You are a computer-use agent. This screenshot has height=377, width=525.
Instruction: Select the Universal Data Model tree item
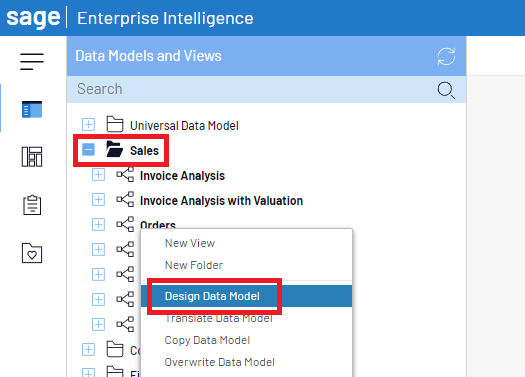click(184, 126)
